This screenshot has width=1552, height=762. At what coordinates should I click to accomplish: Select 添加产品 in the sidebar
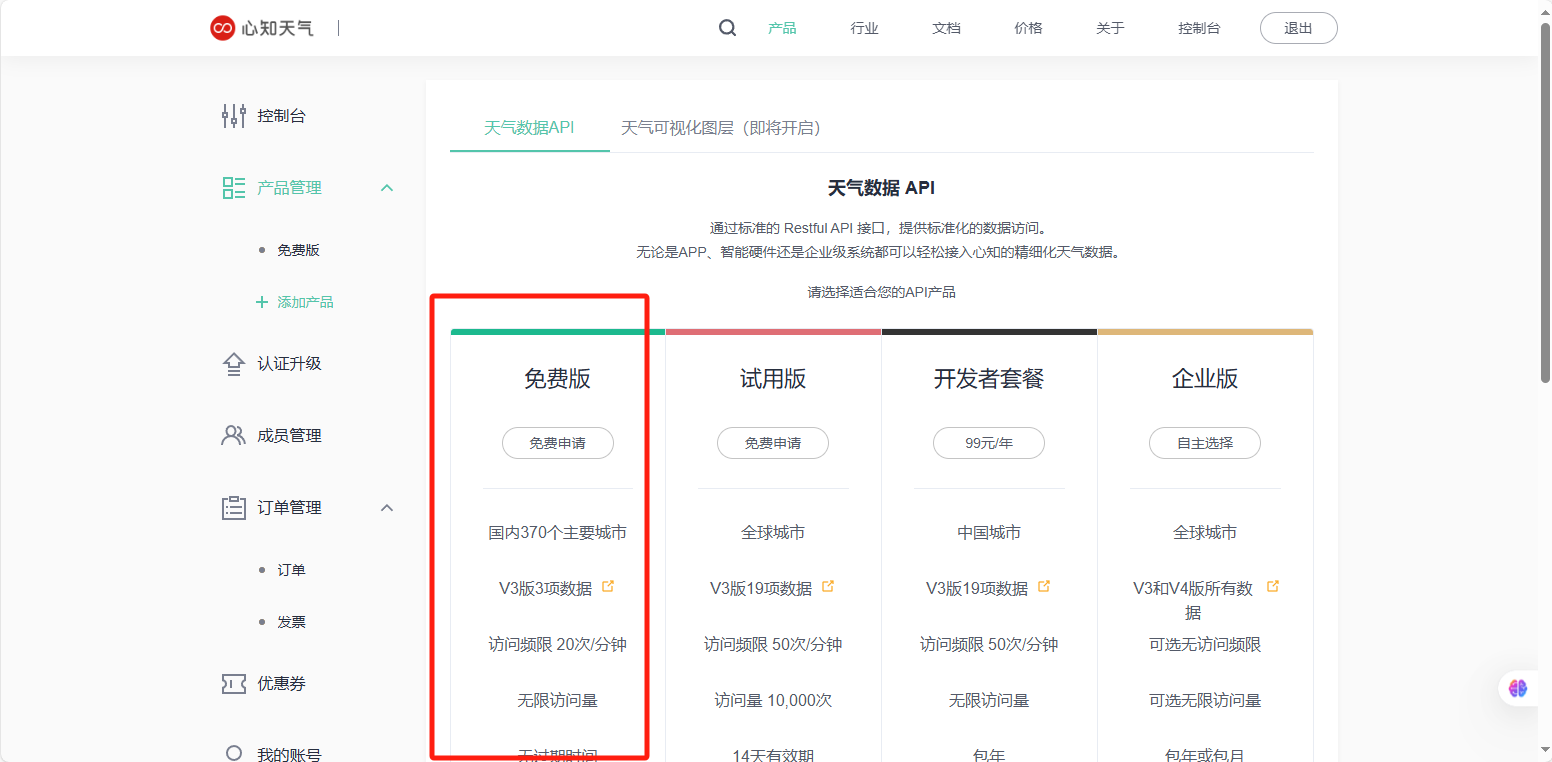[x=305, y=302]
